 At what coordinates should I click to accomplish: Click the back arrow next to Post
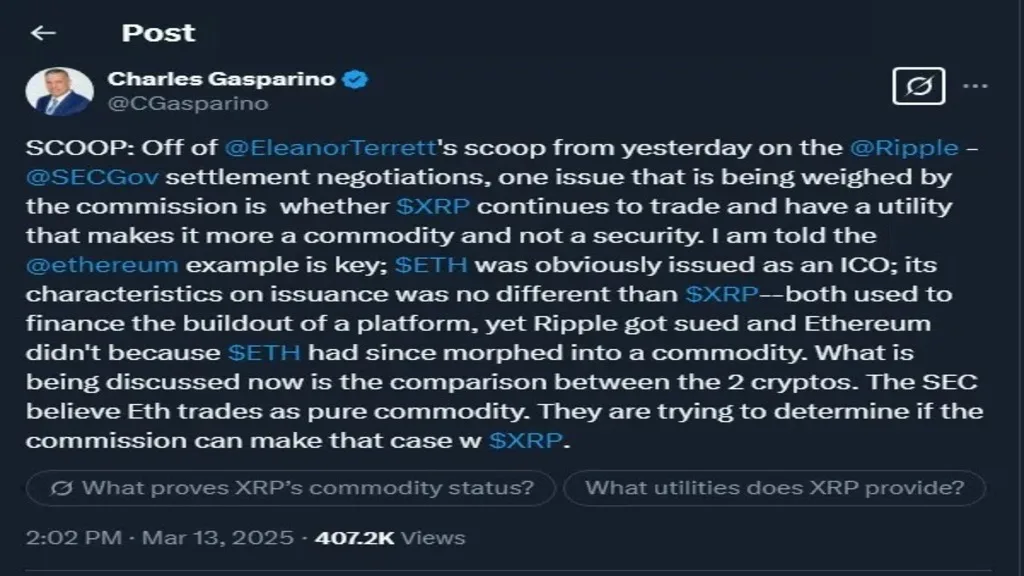point(43,33)
